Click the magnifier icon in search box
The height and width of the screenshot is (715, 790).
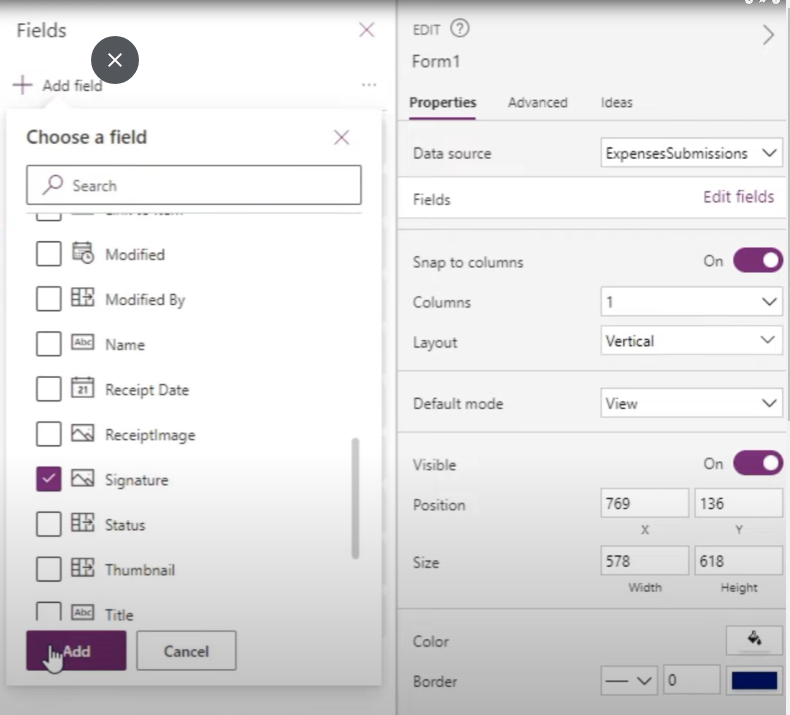tap(52, 185)
